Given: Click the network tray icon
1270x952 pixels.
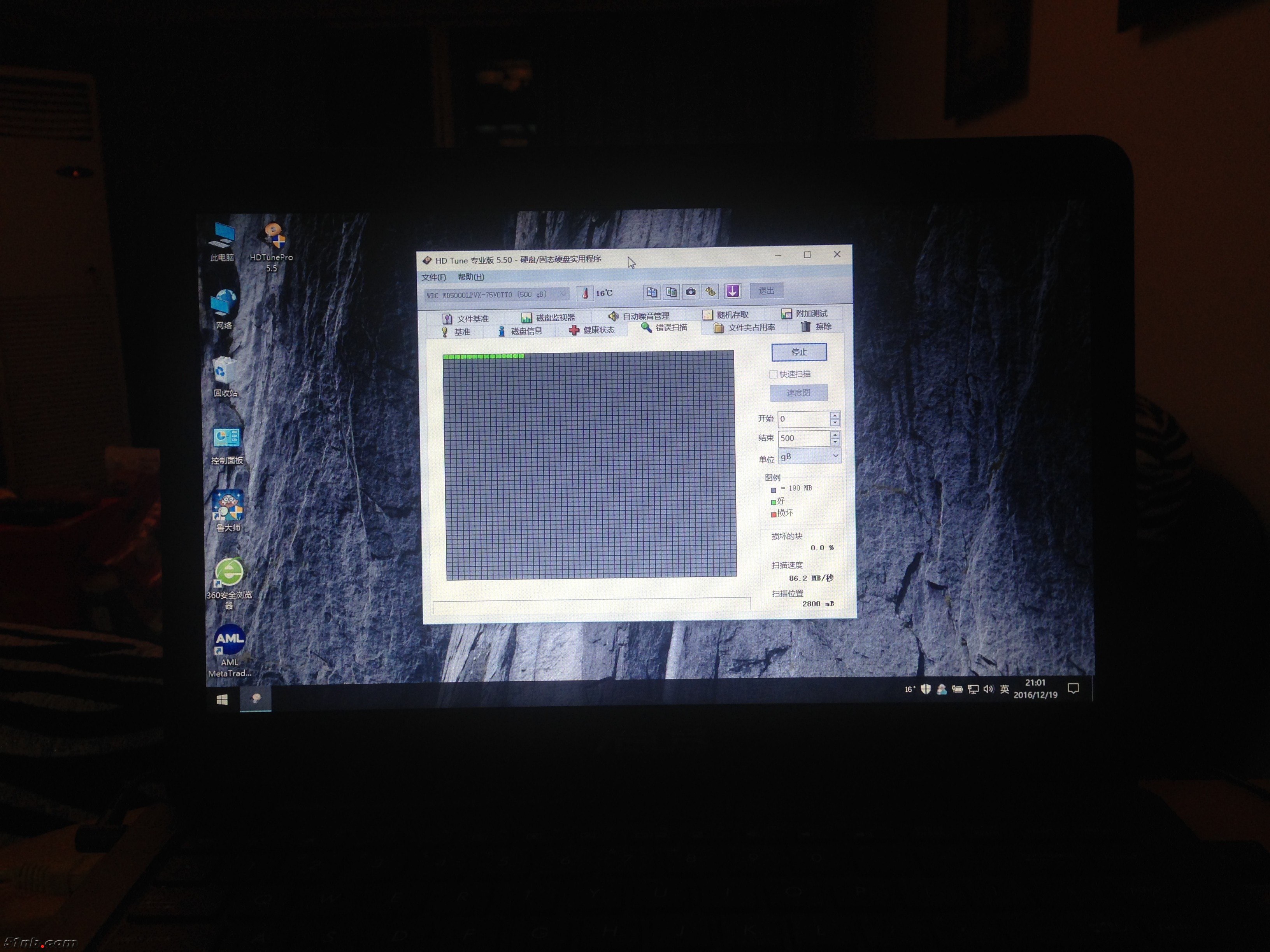Looking at the screenshot, I should pos(973,689).
